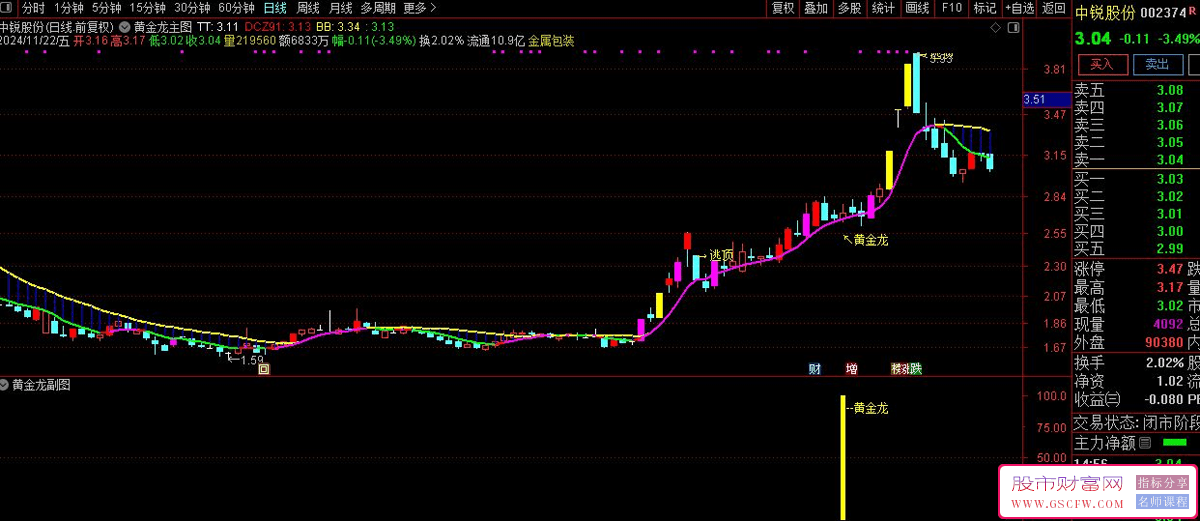Viewport: 1200px width, 521px height.
Task: Click the 卖出 sell button
Action: [1157, 64]
